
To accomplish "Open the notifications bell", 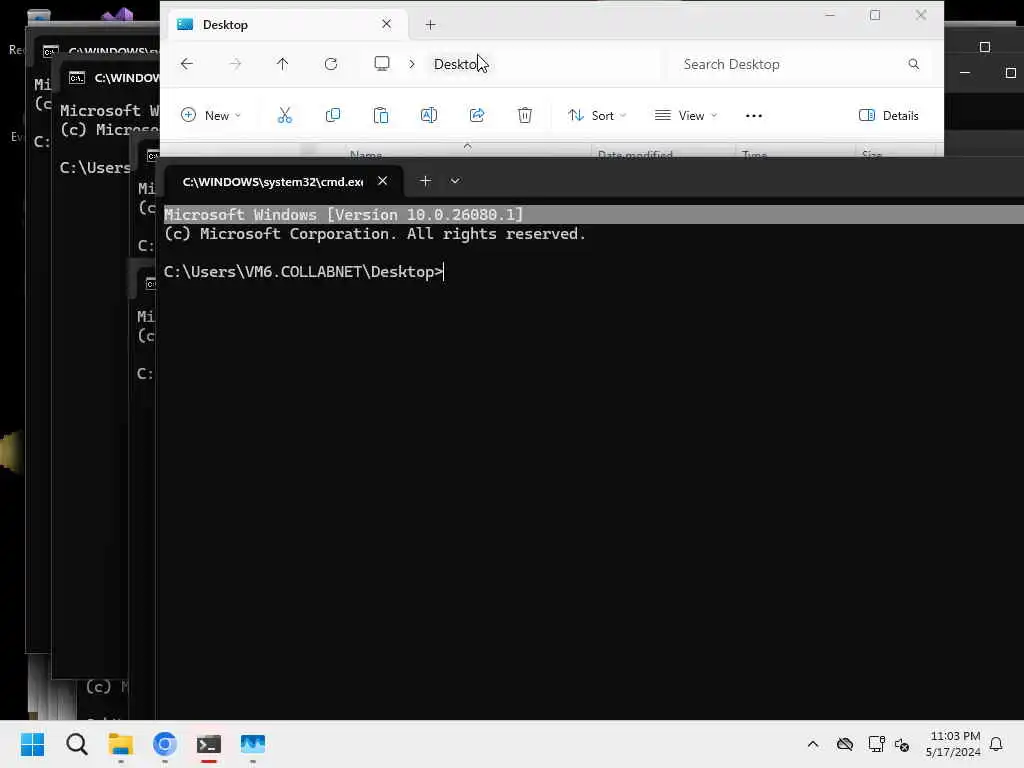I will tap(996, 744).
